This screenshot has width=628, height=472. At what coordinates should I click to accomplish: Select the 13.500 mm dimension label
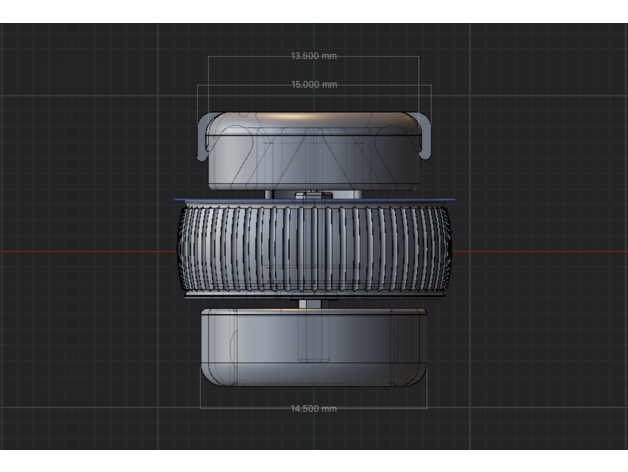[313, 56]
